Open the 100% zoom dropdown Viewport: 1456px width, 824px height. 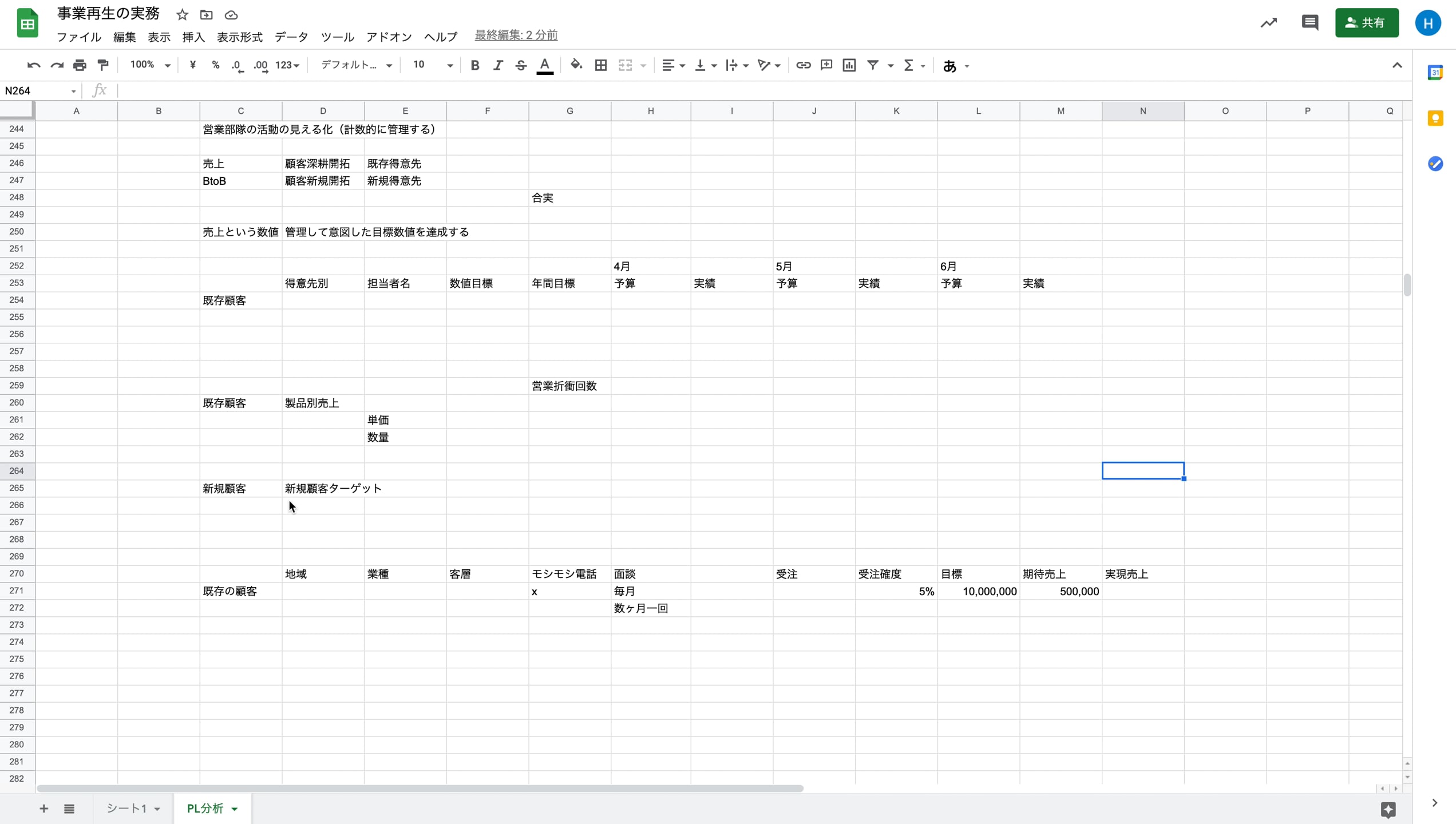(x=149, y=65)
